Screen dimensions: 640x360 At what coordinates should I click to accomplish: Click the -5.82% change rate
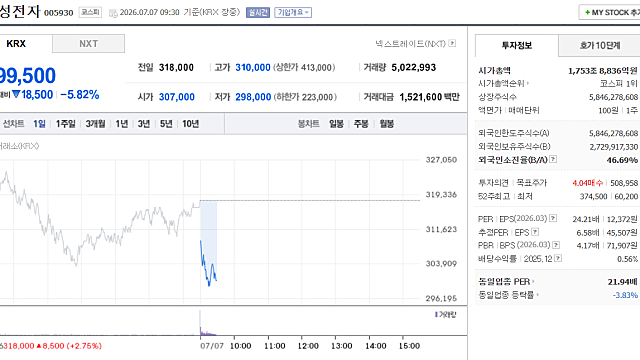point(80,95)
